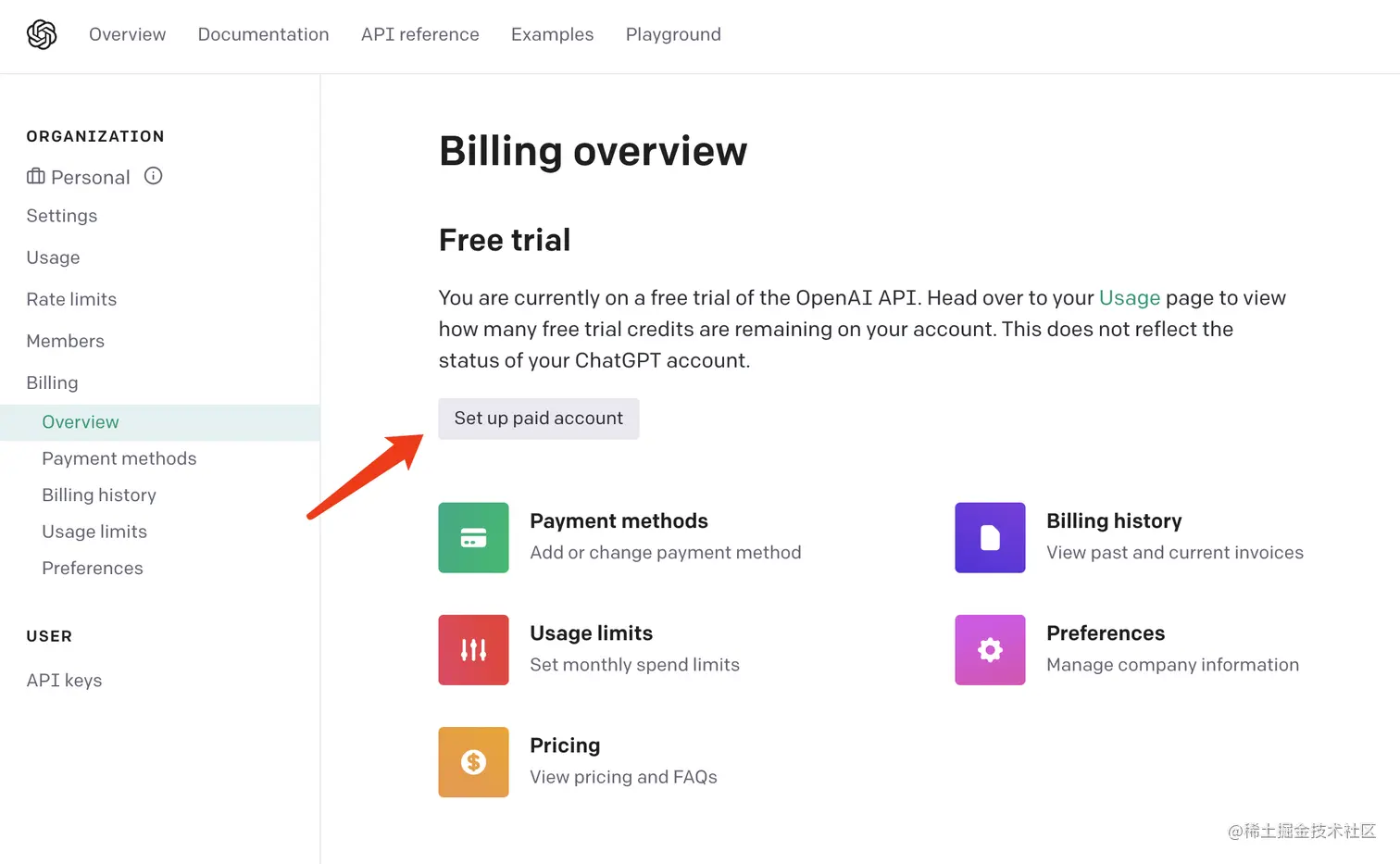The height and width of the screenshot is (864, 1400).
Task: Click the briefcase icon next to Personal
Action: click(x=36, y=176)
